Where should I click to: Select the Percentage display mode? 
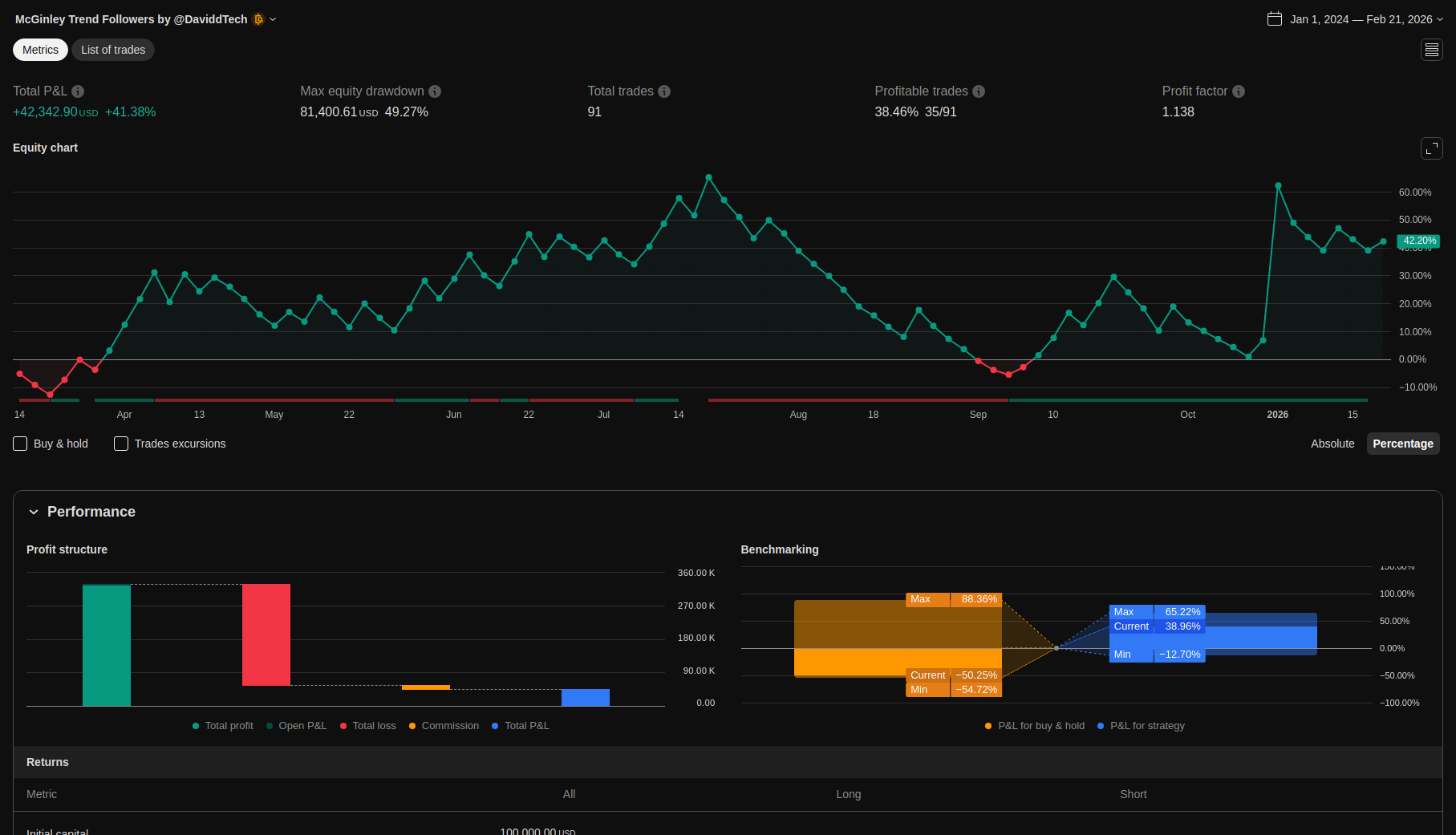click(1402, 444)
